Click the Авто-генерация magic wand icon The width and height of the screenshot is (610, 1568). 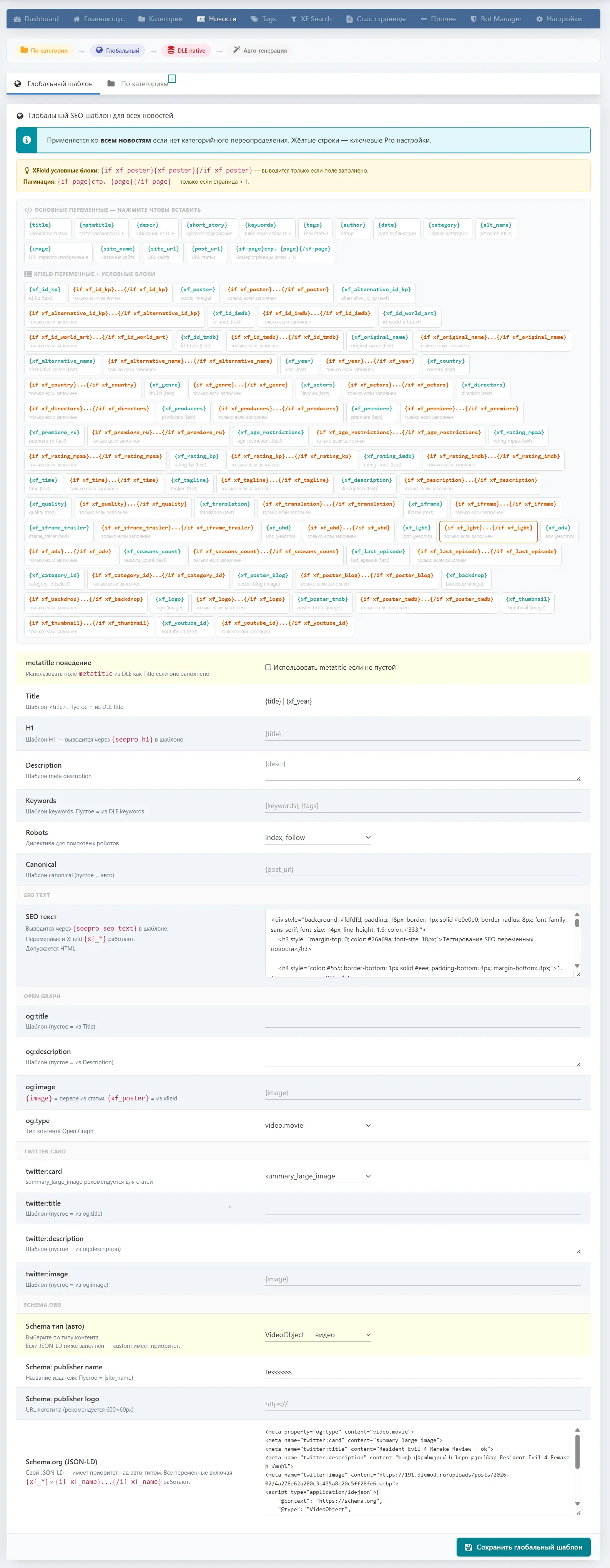(236, 50)
